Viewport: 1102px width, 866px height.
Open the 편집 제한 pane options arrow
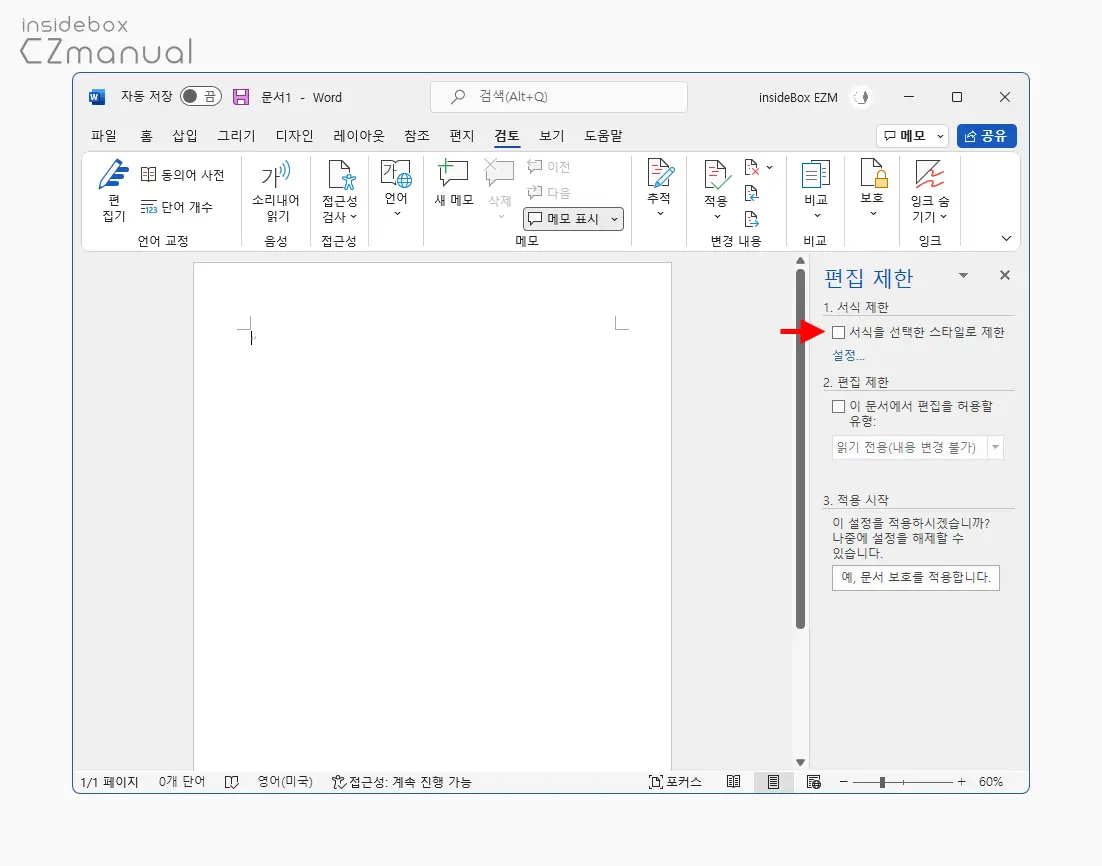point(964,276)
